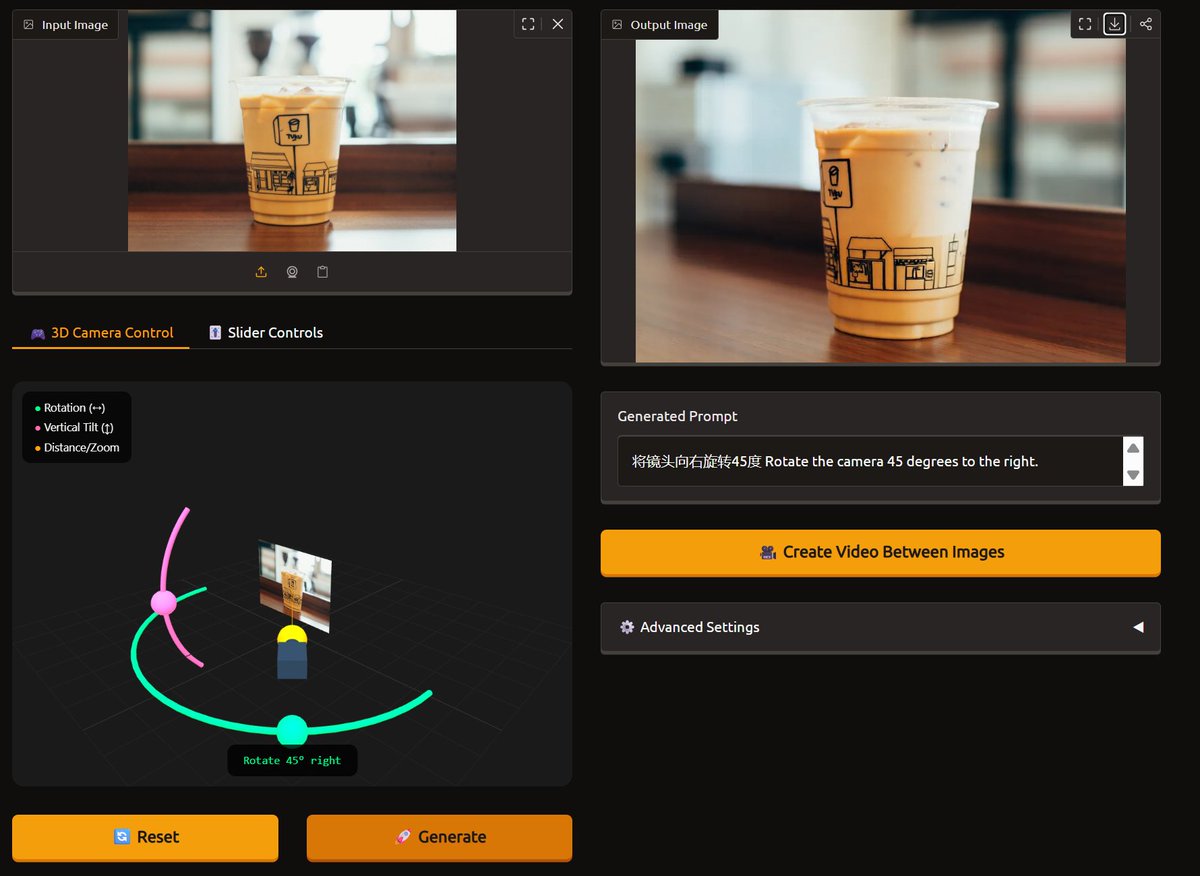Screen dimensions: 1200x876
Task: Click the camera model block in 3D view
Action: click(x=292, y=660)
